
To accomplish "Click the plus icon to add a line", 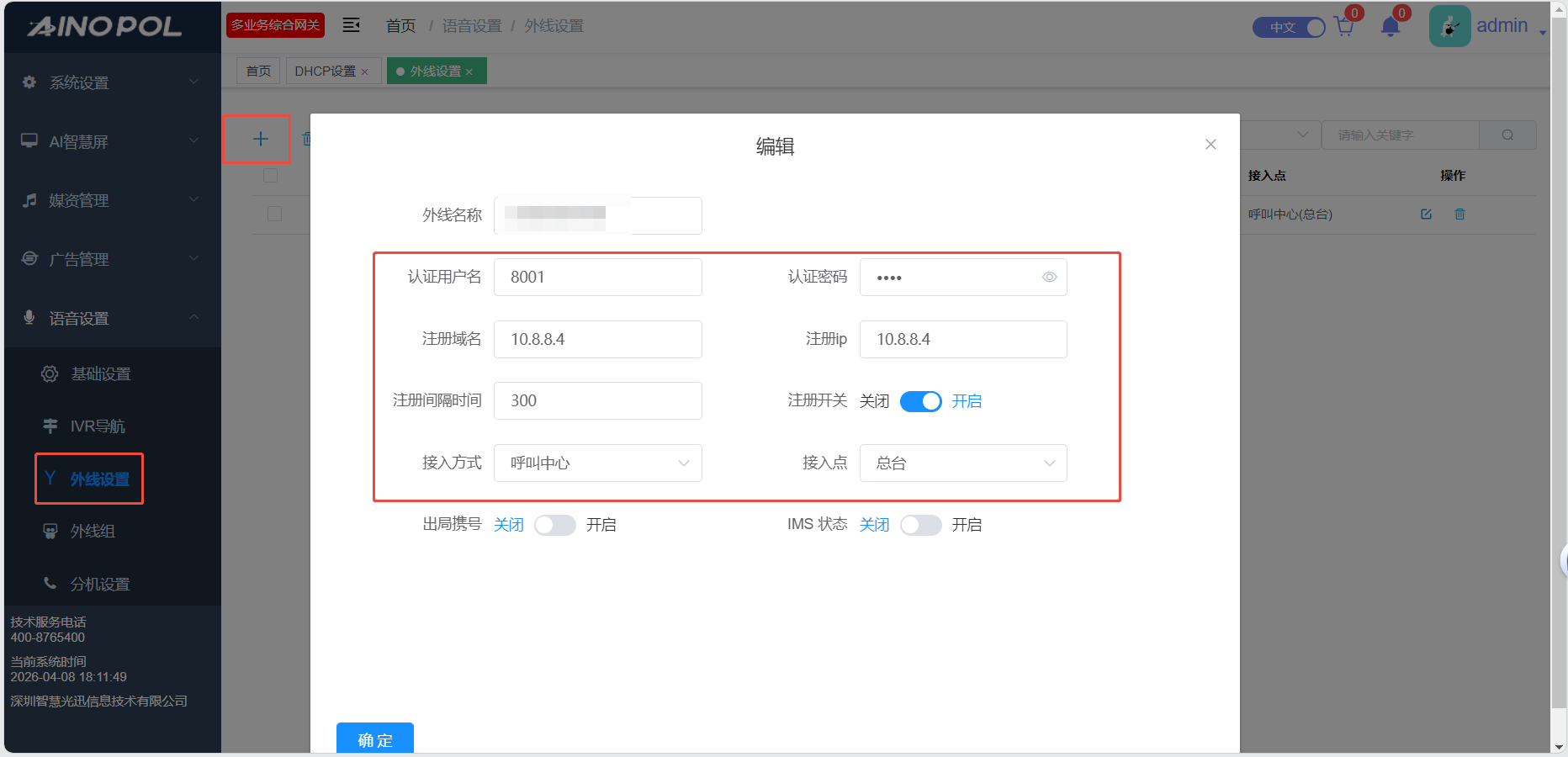I will (x=260, y=139).
